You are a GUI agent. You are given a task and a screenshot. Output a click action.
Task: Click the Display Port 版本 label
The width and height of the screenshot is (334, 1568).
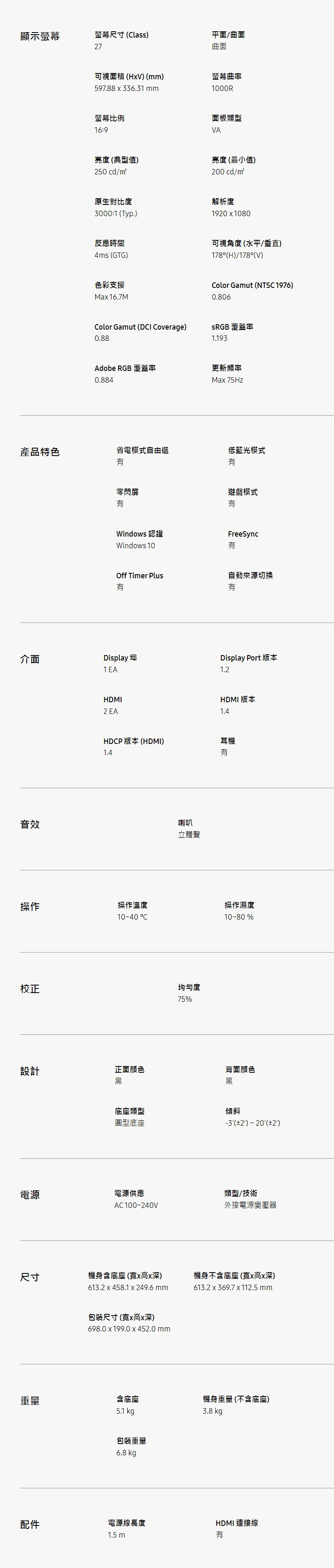[x=249, y=658]
